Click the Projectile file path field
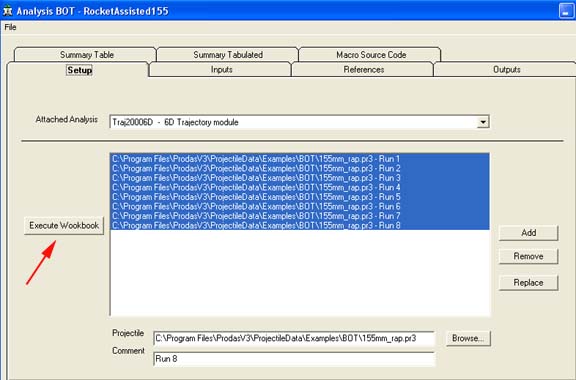576x380 pixels. coord(294,338)
